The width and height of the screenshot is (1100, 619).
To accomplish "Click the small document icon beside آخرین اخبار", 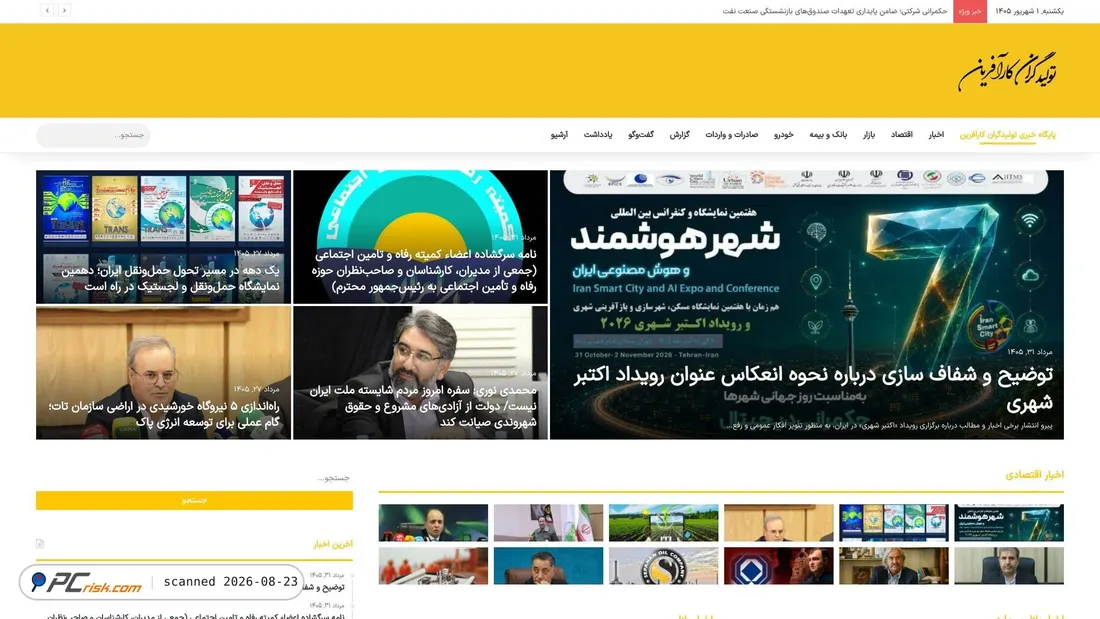I will point(40,543).
